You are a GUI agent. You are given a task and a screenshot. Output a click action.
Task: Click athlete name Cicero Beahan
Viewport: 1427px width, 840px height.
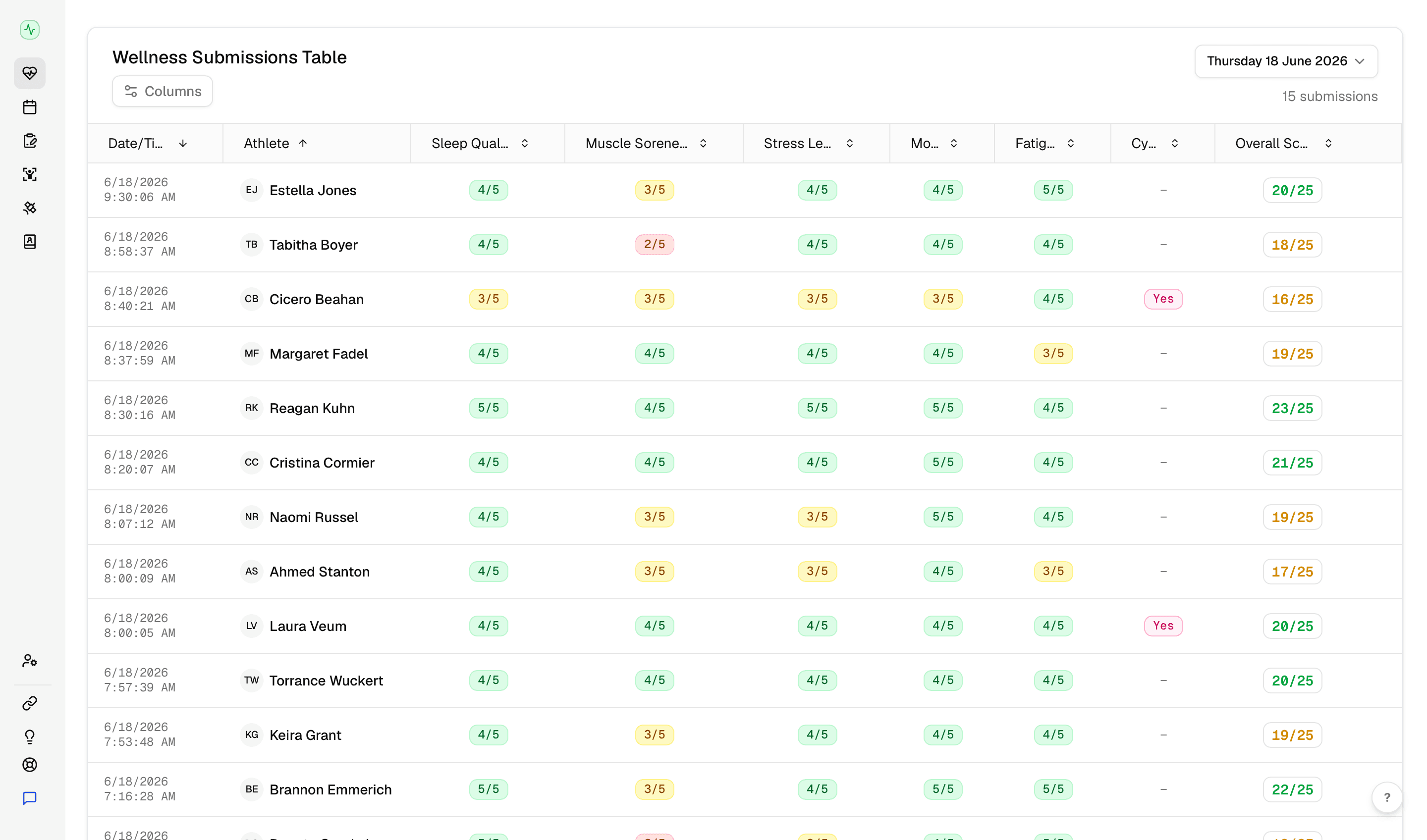coord(317,299)
